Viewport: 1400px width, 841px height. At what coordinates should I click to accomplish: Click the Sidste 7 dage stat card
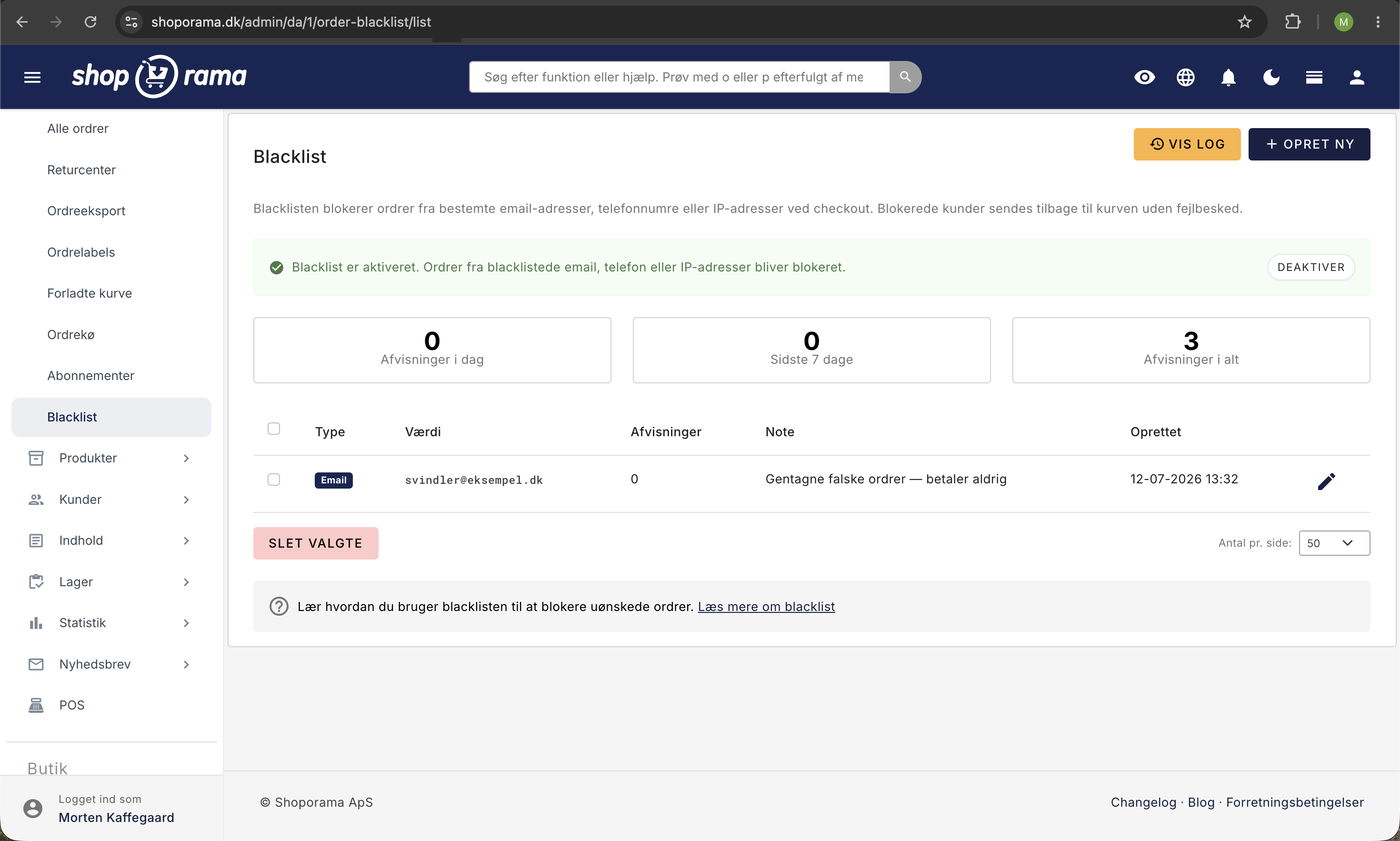click(x=811, y=350)
